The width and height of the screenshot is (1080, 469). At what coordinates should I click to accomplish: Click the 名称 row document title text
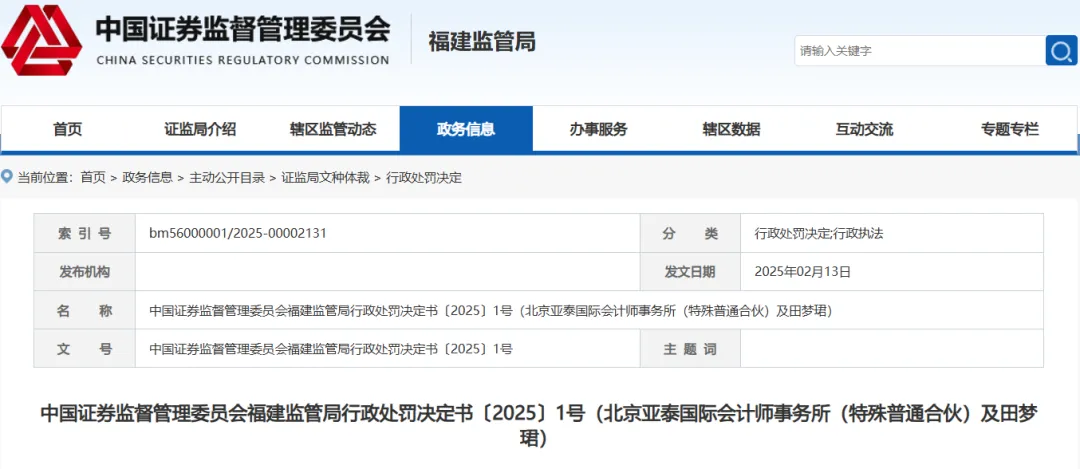click(492, 311)
